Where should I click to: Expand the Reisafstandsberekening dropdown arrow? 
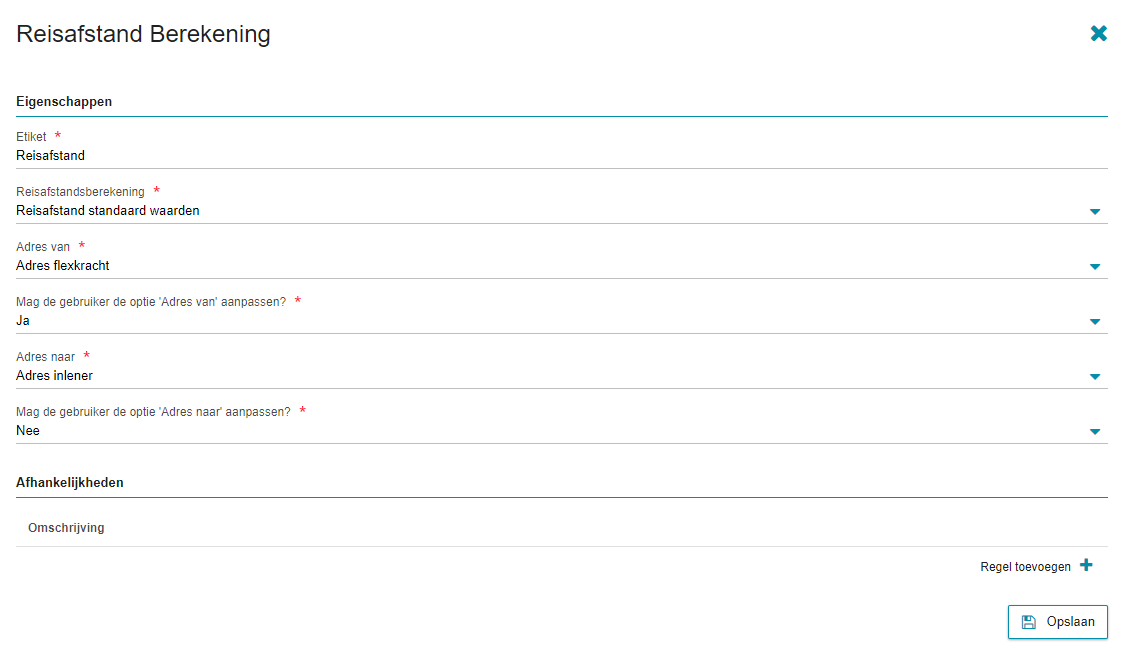coord(1095,212)
